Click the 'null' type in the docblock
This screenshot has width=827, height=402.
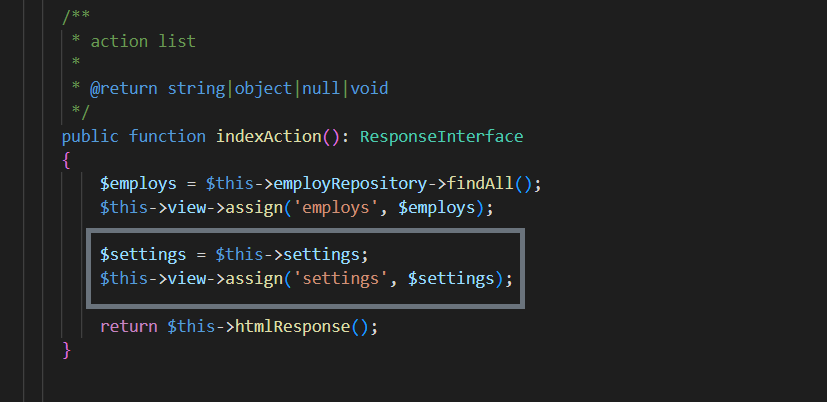tap(321, 88)
